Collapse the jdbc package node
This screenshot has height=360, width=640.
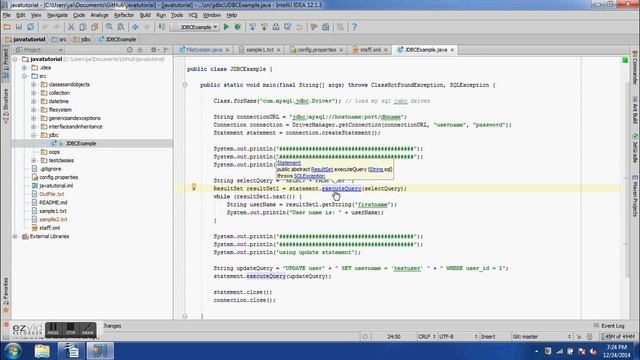click(34, 135)
